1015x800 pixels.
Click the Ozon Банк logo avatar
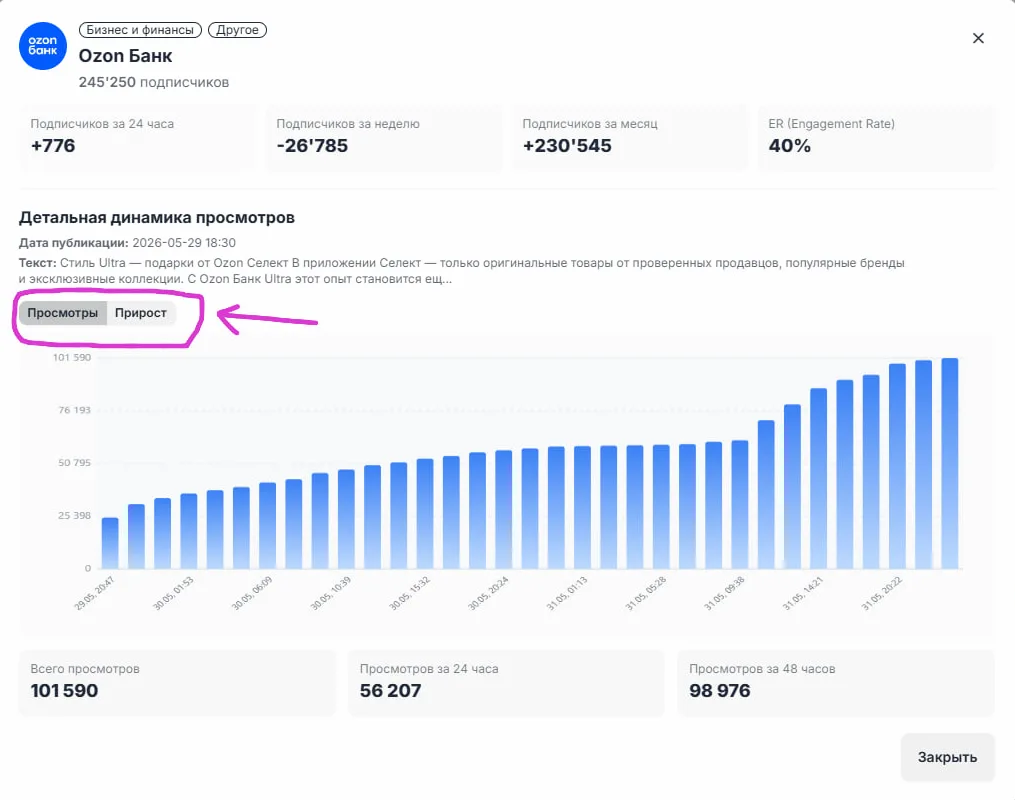[x=43, y=46]
